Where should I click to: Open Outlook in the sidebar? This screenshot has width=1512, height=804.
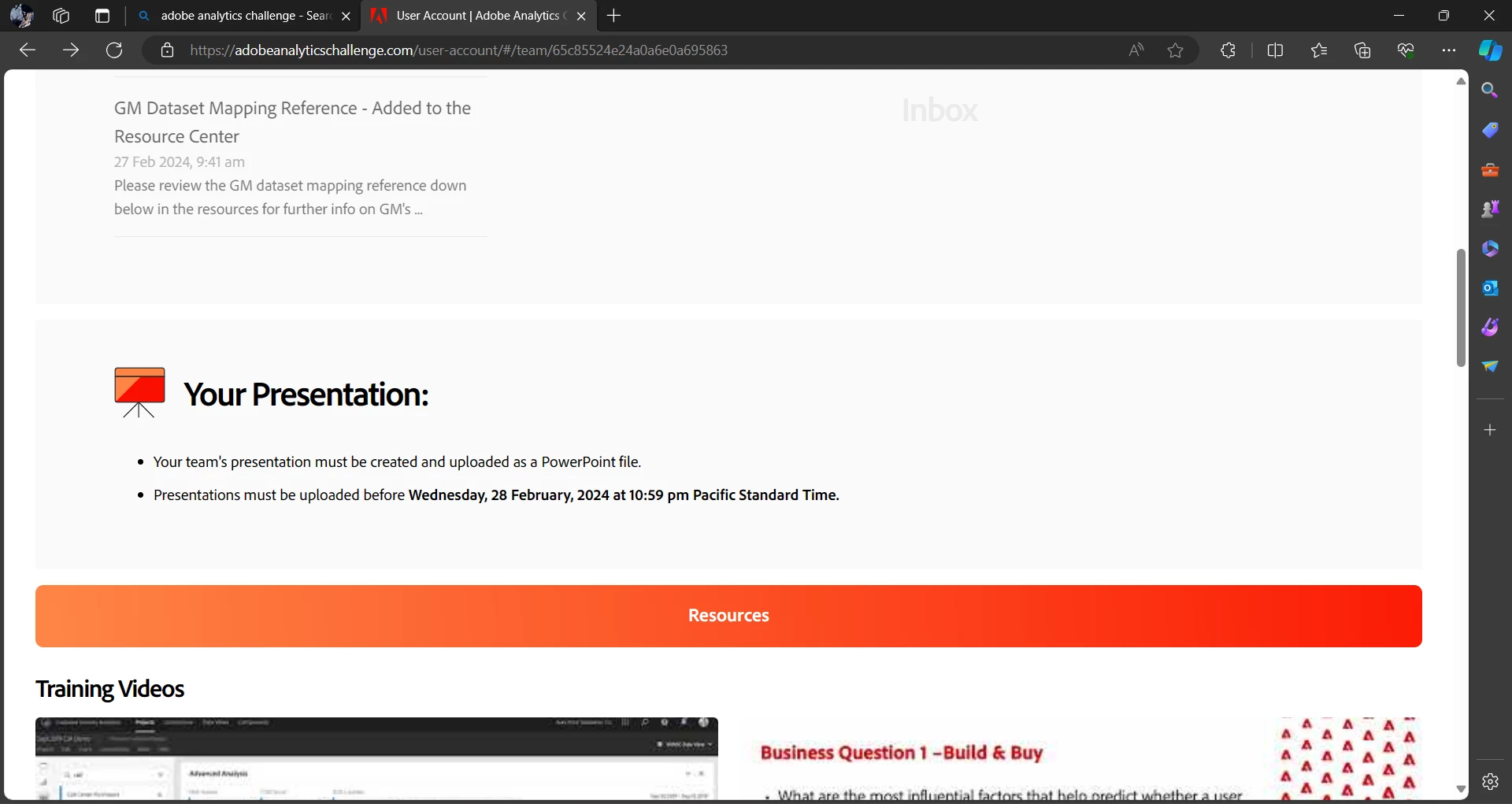(x=1490, y=287)
